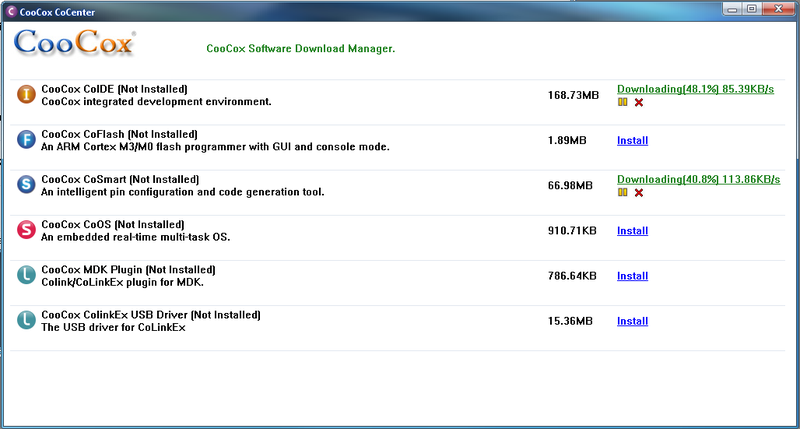Image resolution: width=800 pixels, height=429 pixels.
Task: Install CooCox MDK Plugin
Action: click(x=632, y=276)
